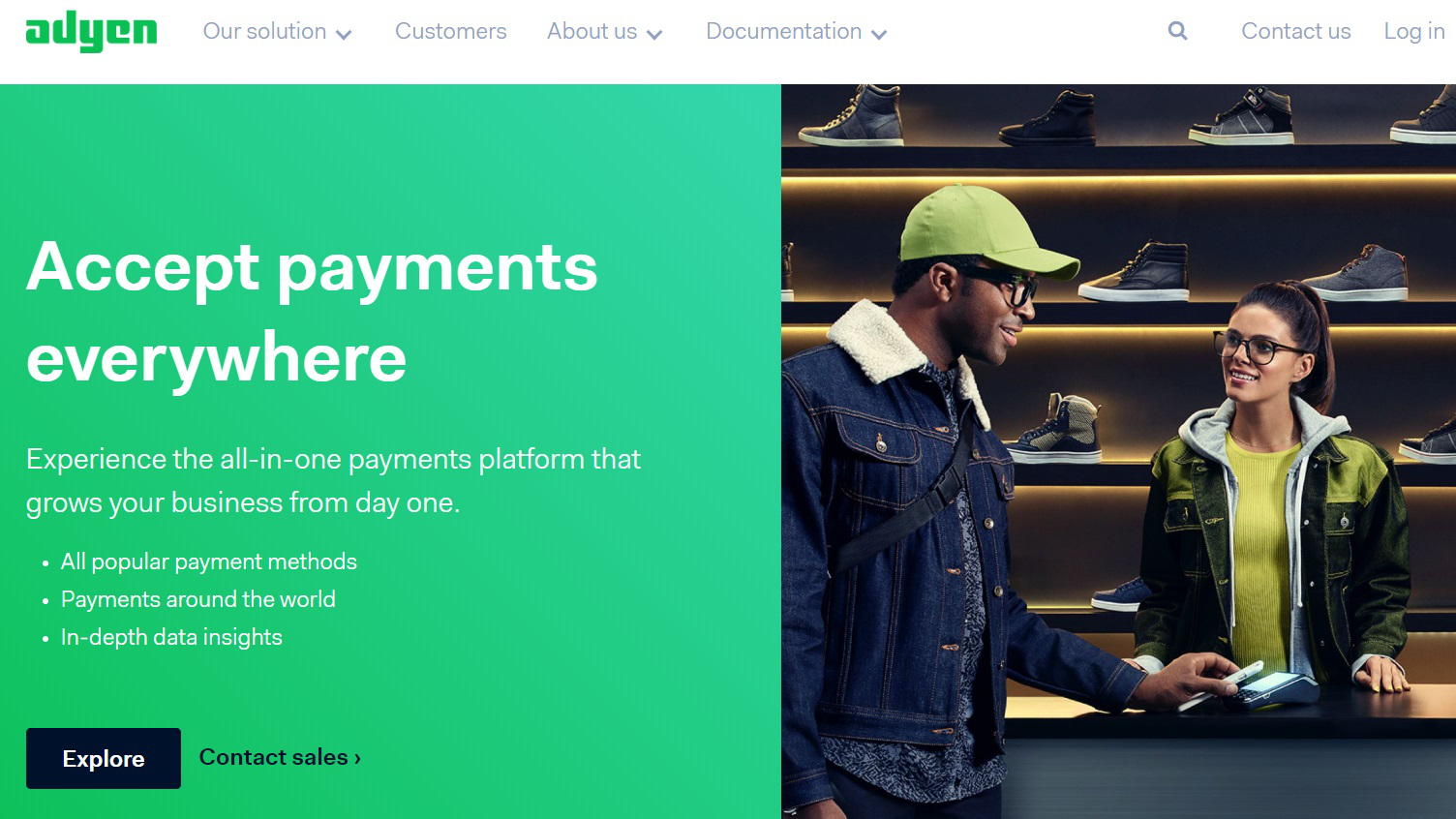The image size is (1456, 819).
Task: Go to Contact us page
Action: (1296, 31)
